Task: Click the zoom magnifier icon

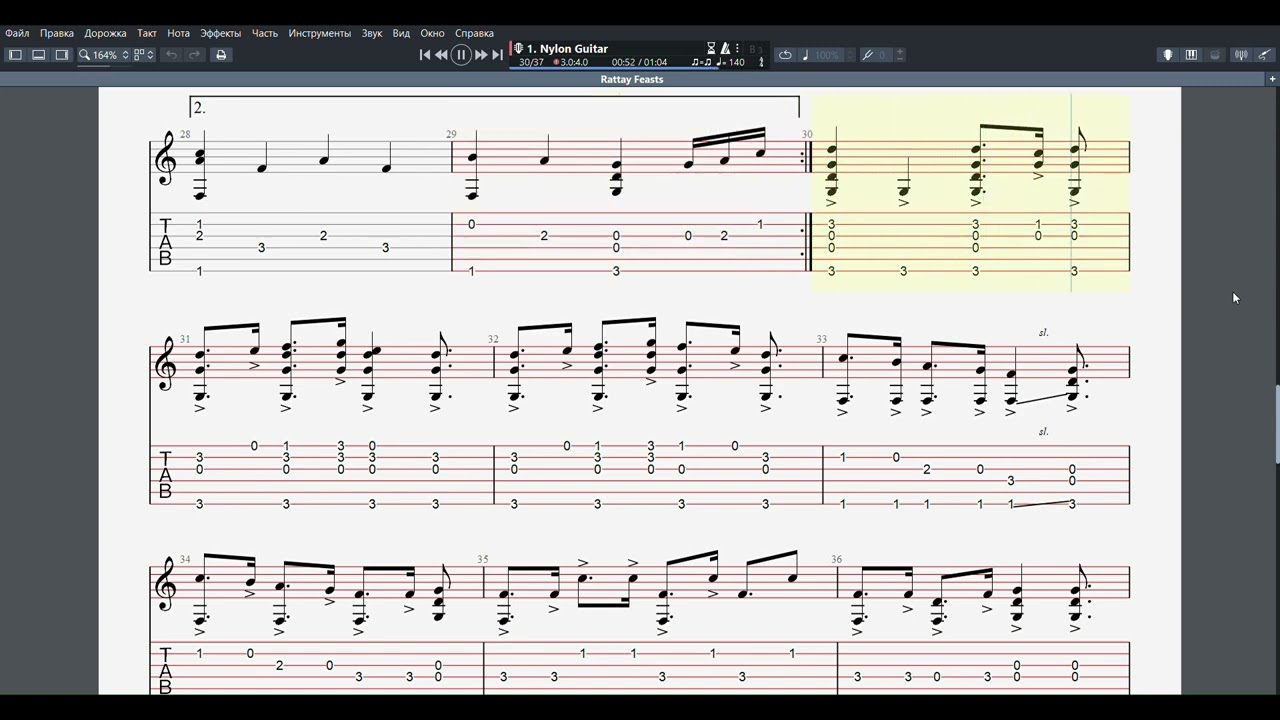Action: tap(84, 55)
